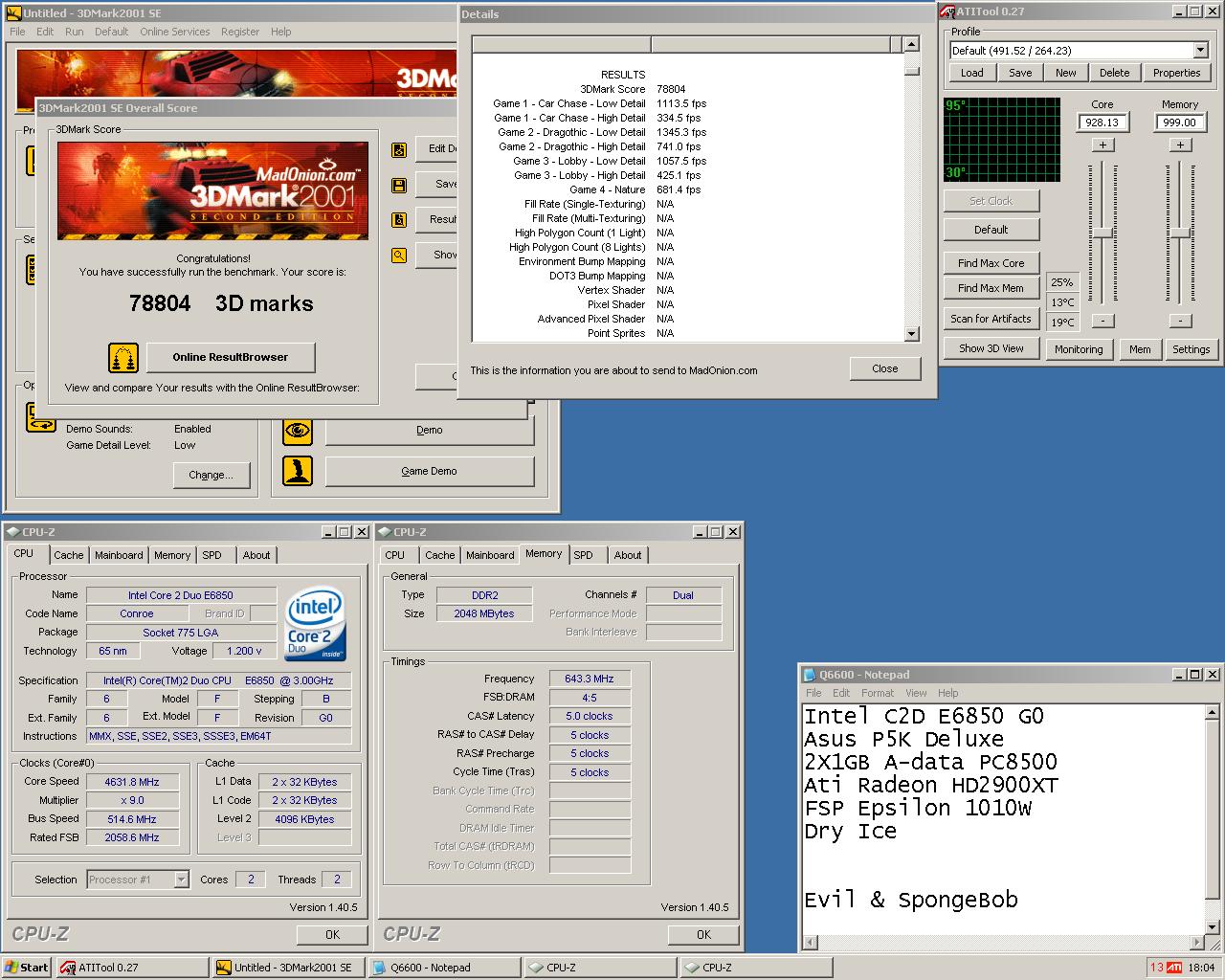1225x980 pixels.
Task: Click the eye icon next to Demo
Action: pyautogui.click(x=298, y=431)
